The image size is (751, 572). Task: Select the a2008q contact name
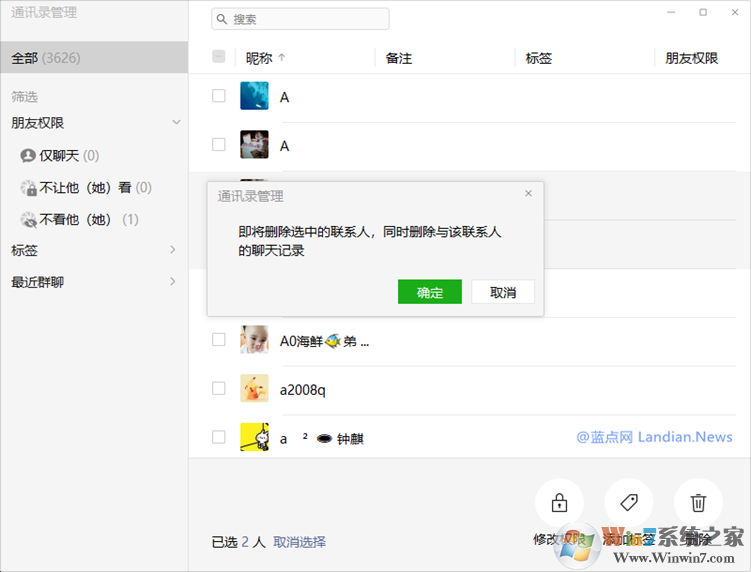303,390
